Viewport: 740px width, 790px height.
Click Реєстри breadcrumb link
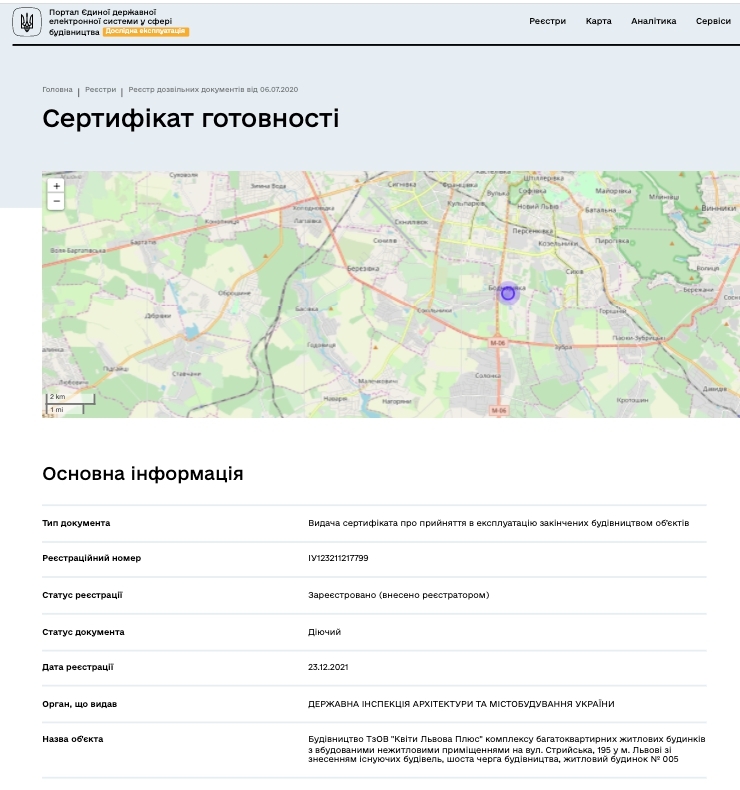click(100, 90)
